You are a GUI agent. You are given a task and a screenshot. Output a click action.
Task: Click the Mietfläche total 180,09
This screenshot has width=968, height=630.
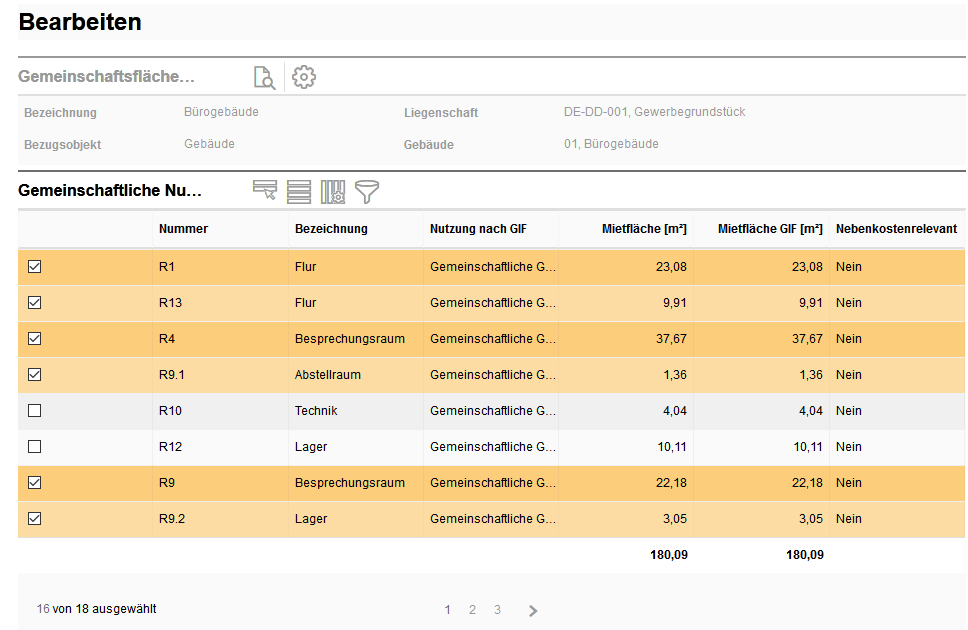(669, 555)
